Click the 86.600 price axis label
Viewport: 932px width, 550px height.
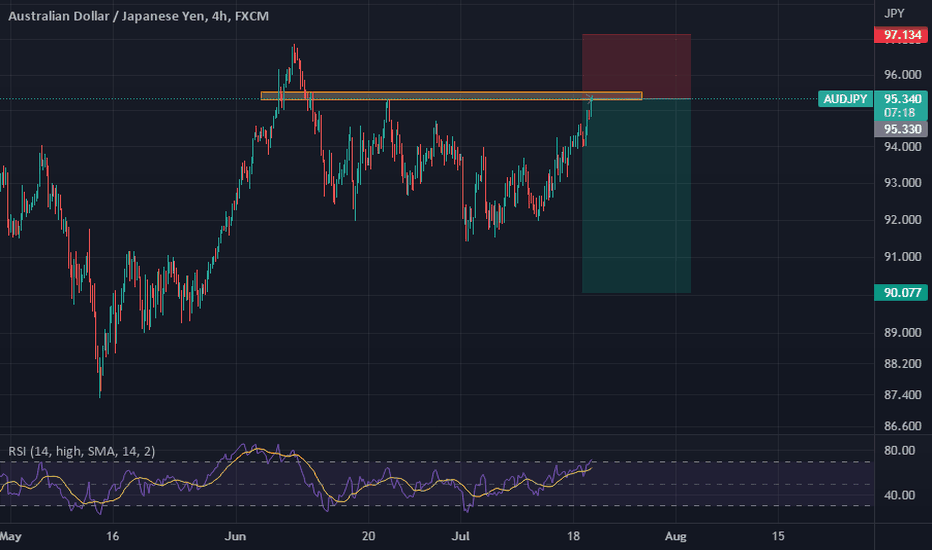pyautogui.click(x=902, y=426)
